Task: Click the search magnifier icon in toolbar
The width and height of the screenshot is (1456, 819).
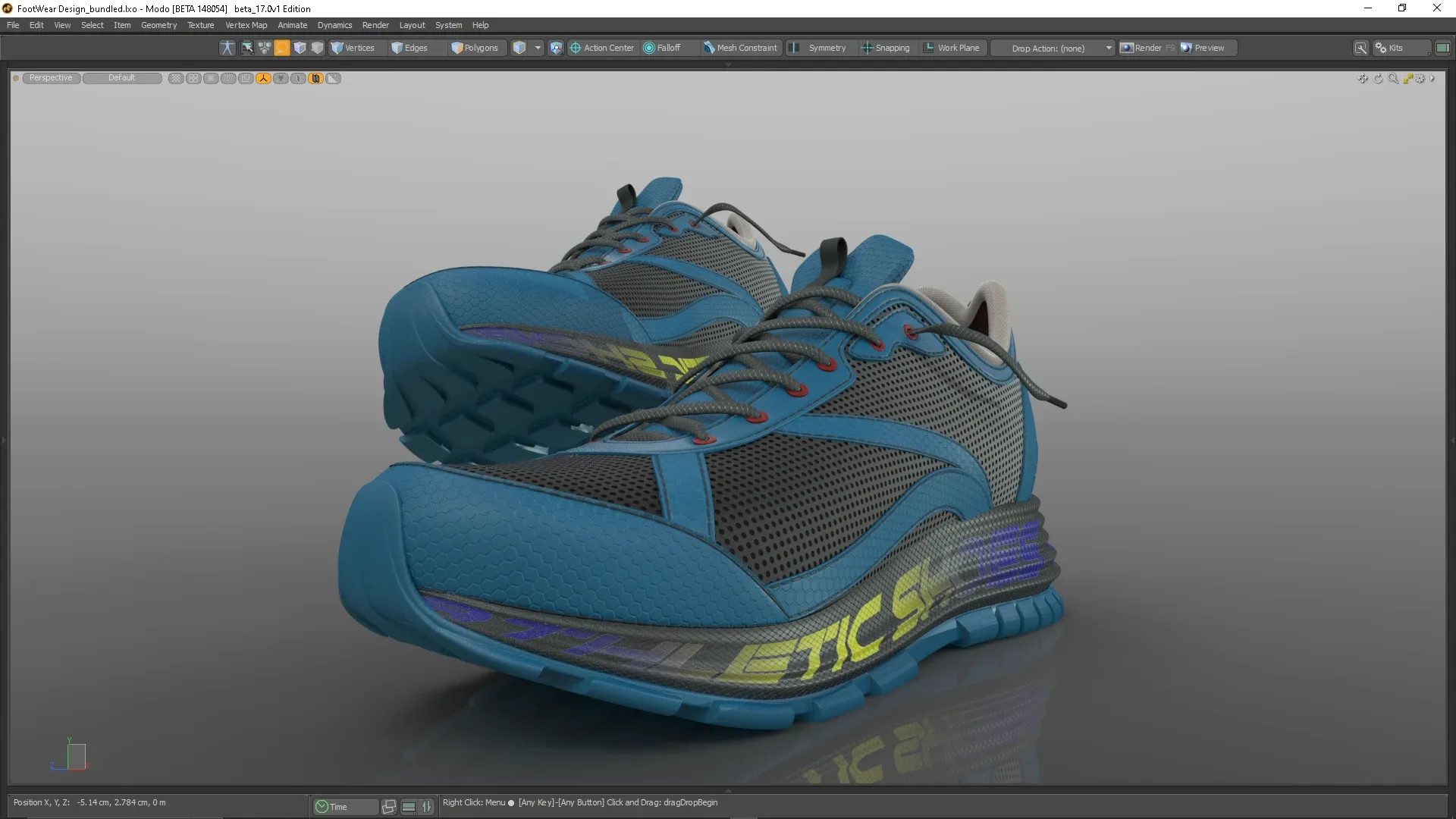Action: [x=1361, y=48]
